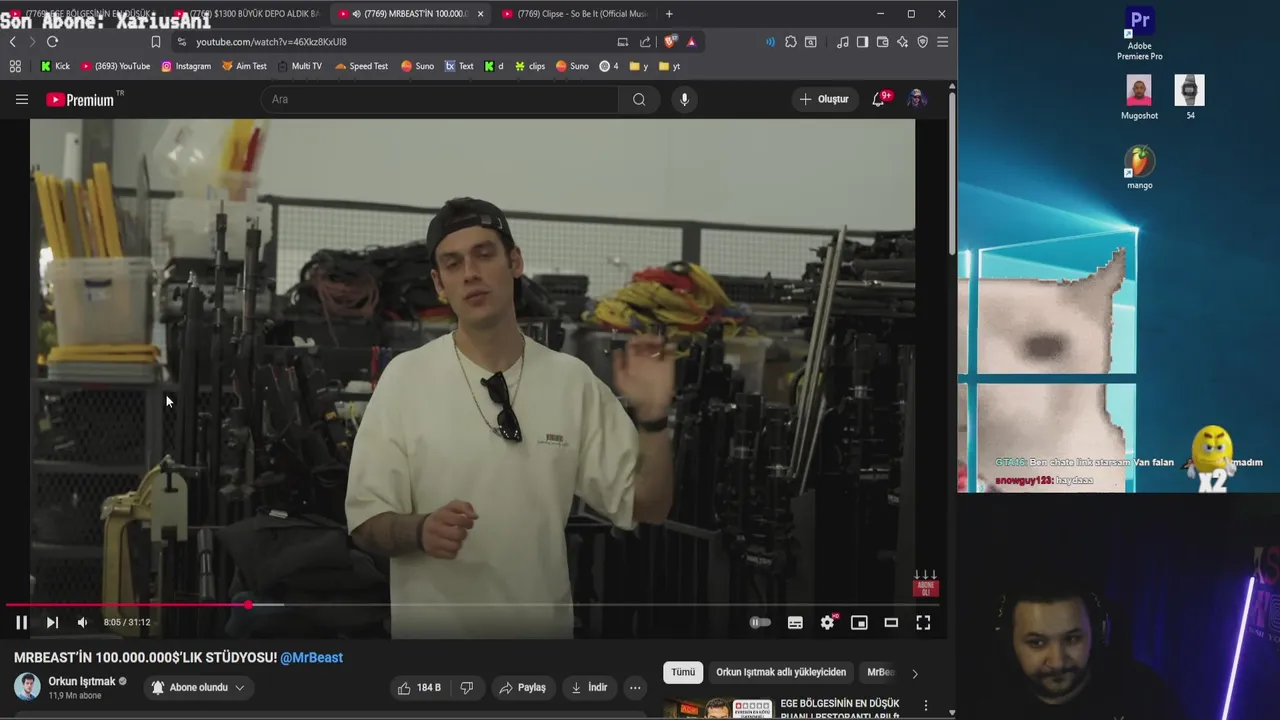The image size is (1280, 720).
Task: Bookmark this page icon
Action: pyautogui.click(x=155, y=42)
